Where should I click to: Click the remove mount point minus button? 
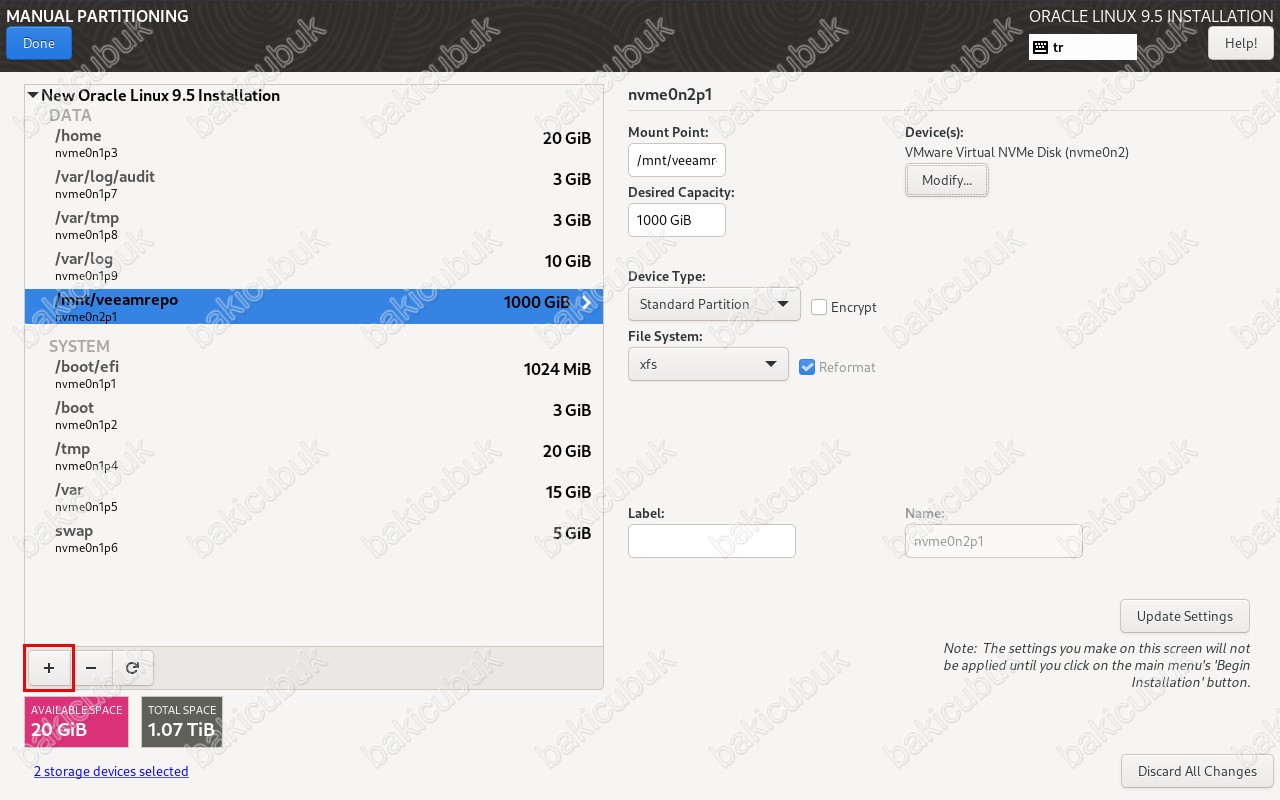click(x=91, y=667)
